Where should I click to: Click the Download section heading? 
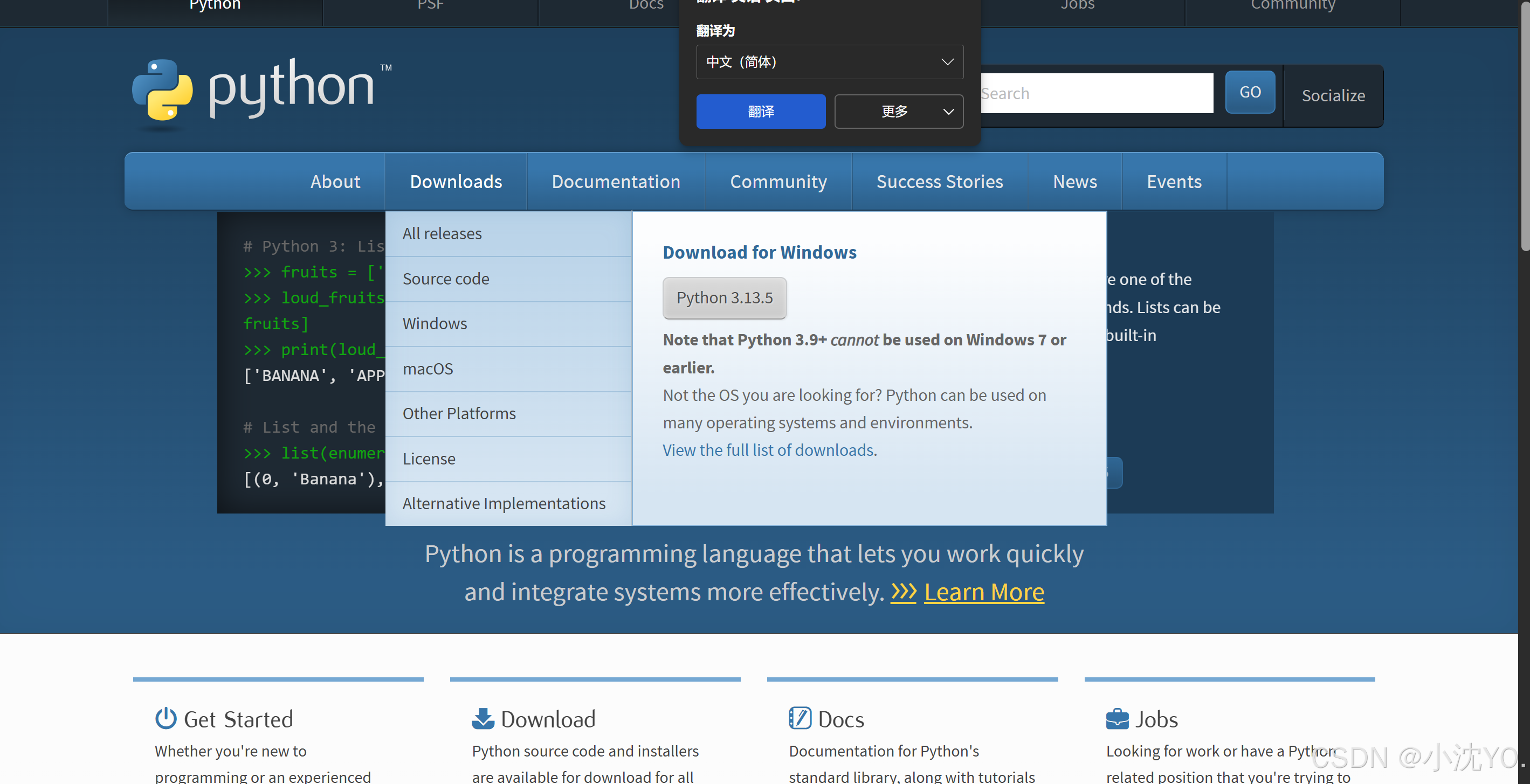[x=548, y=719]
